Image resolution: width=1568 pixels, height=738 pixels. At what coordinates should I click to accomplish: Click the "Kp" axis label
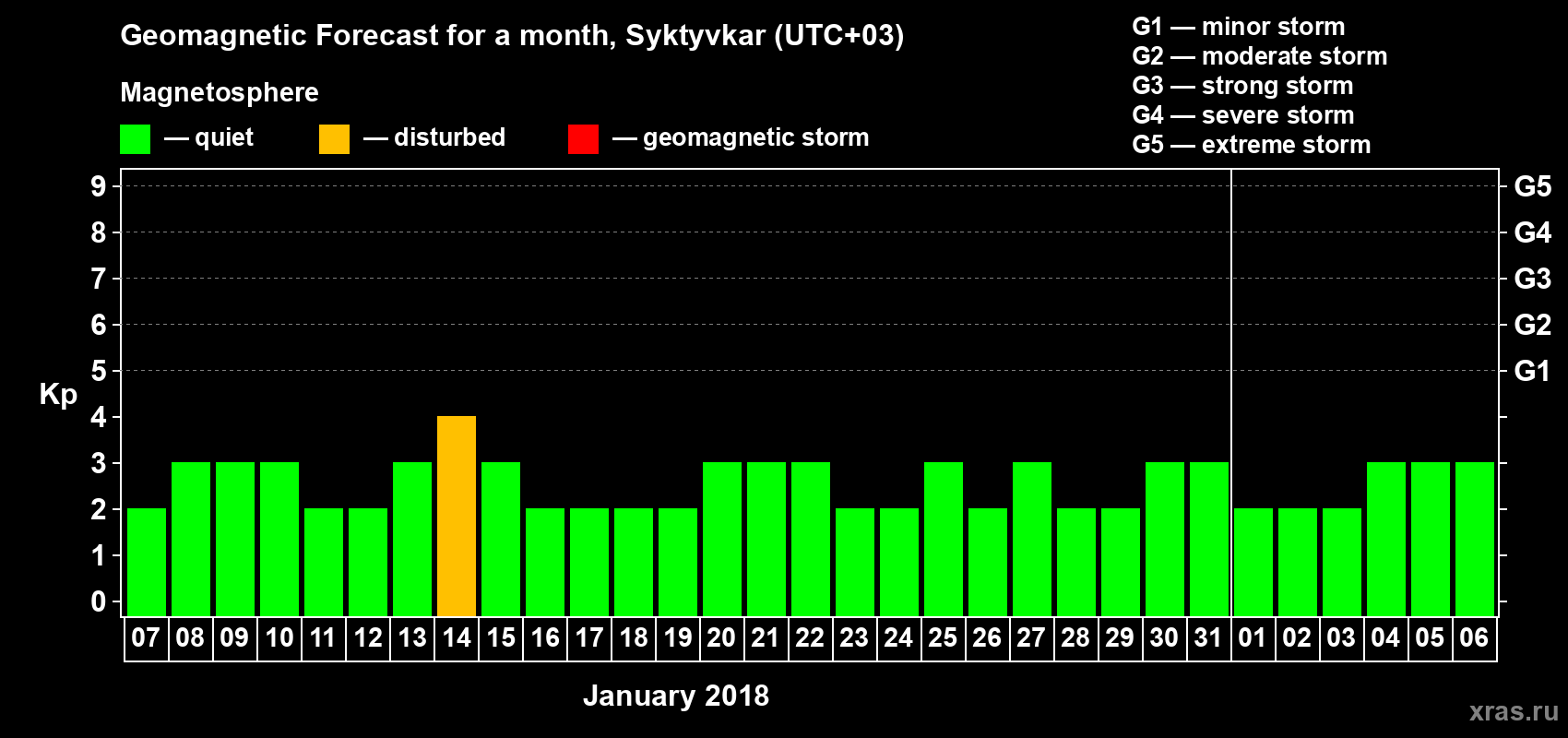58,395
